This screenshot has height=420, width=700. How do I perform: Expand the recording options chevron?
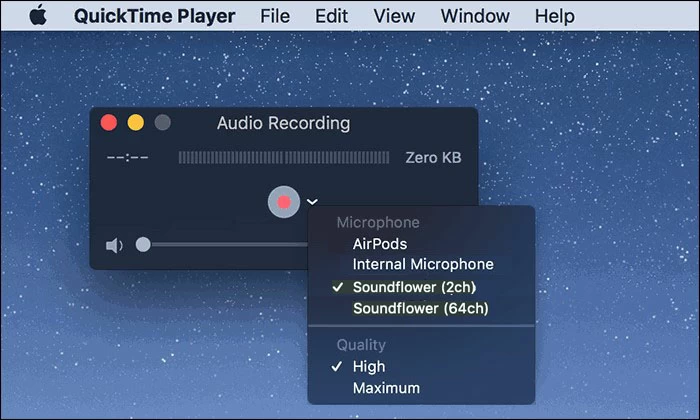pyautogui.click(x=312, y=203)
